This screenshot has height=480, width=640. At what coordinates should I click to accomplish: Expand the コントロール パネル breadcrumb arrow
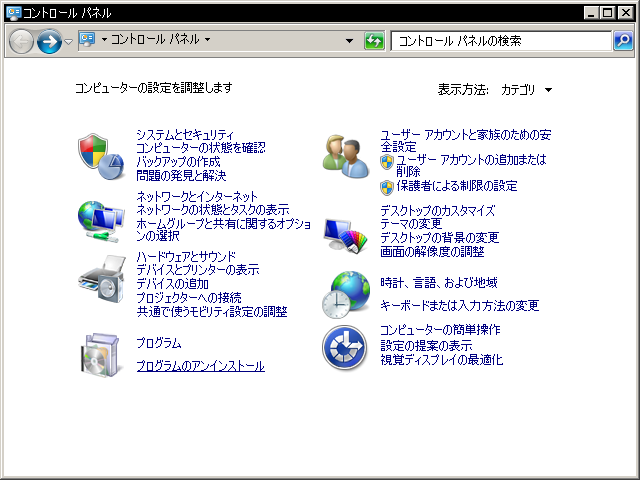tap(207, 40)
